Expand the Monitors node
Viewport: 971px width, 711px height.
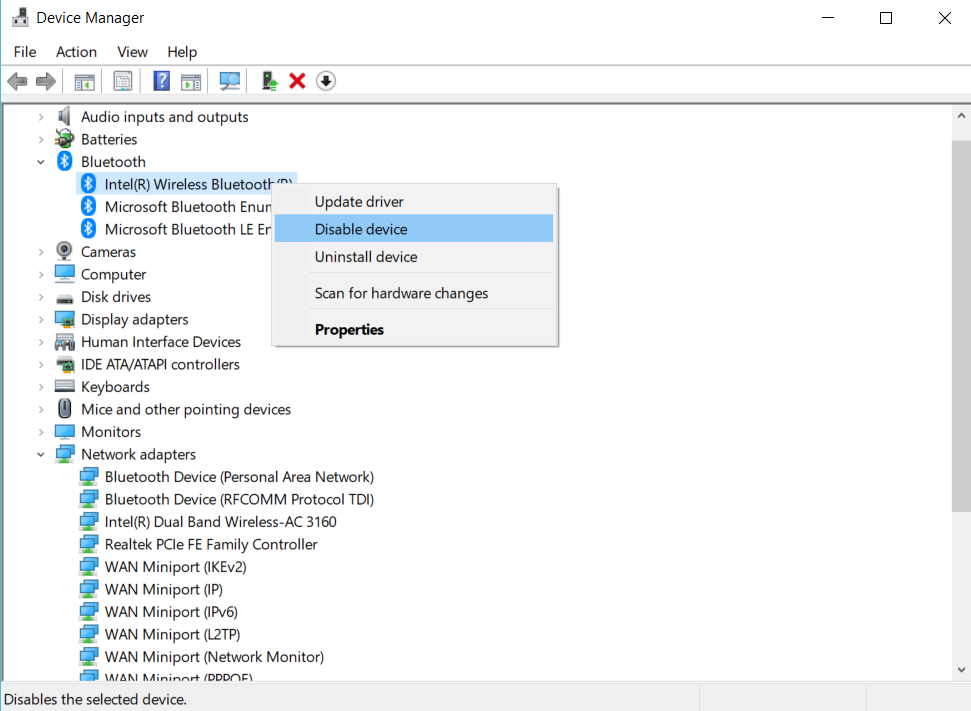pos(41,432)
